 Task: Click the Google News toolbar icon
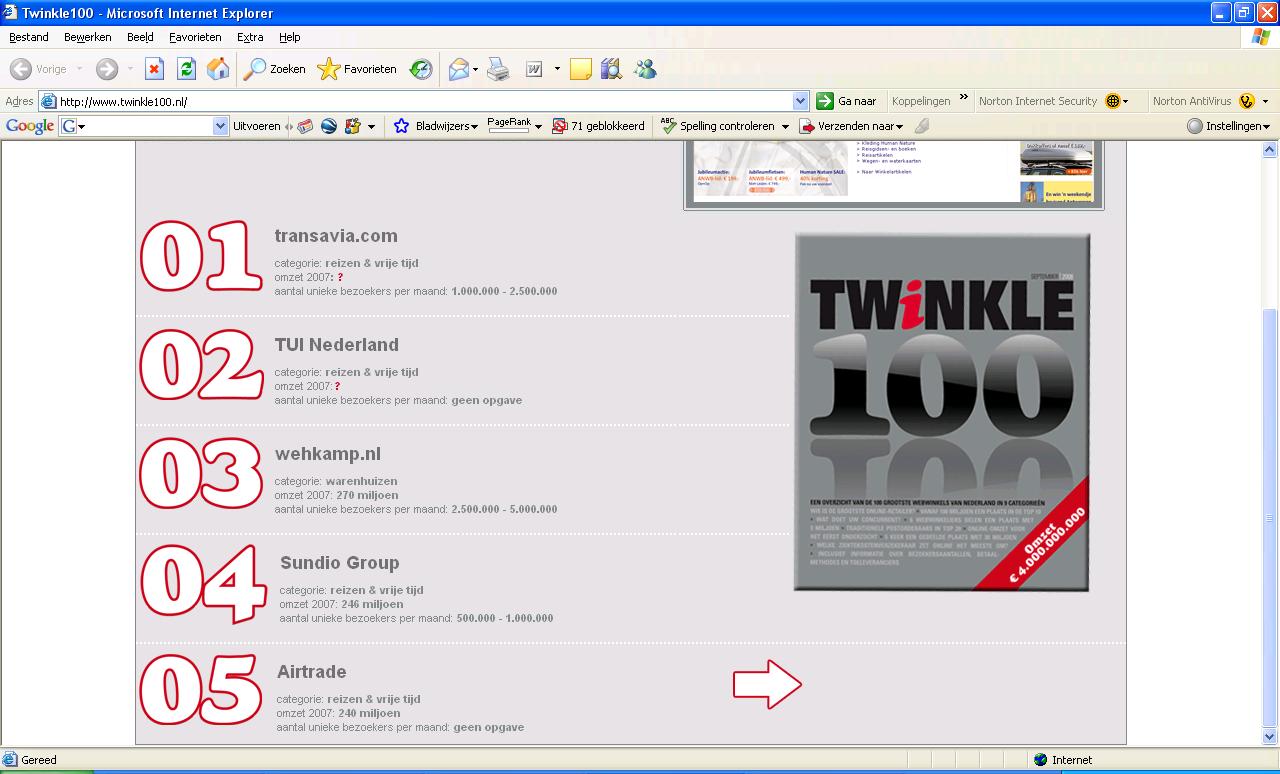point(305,126)
